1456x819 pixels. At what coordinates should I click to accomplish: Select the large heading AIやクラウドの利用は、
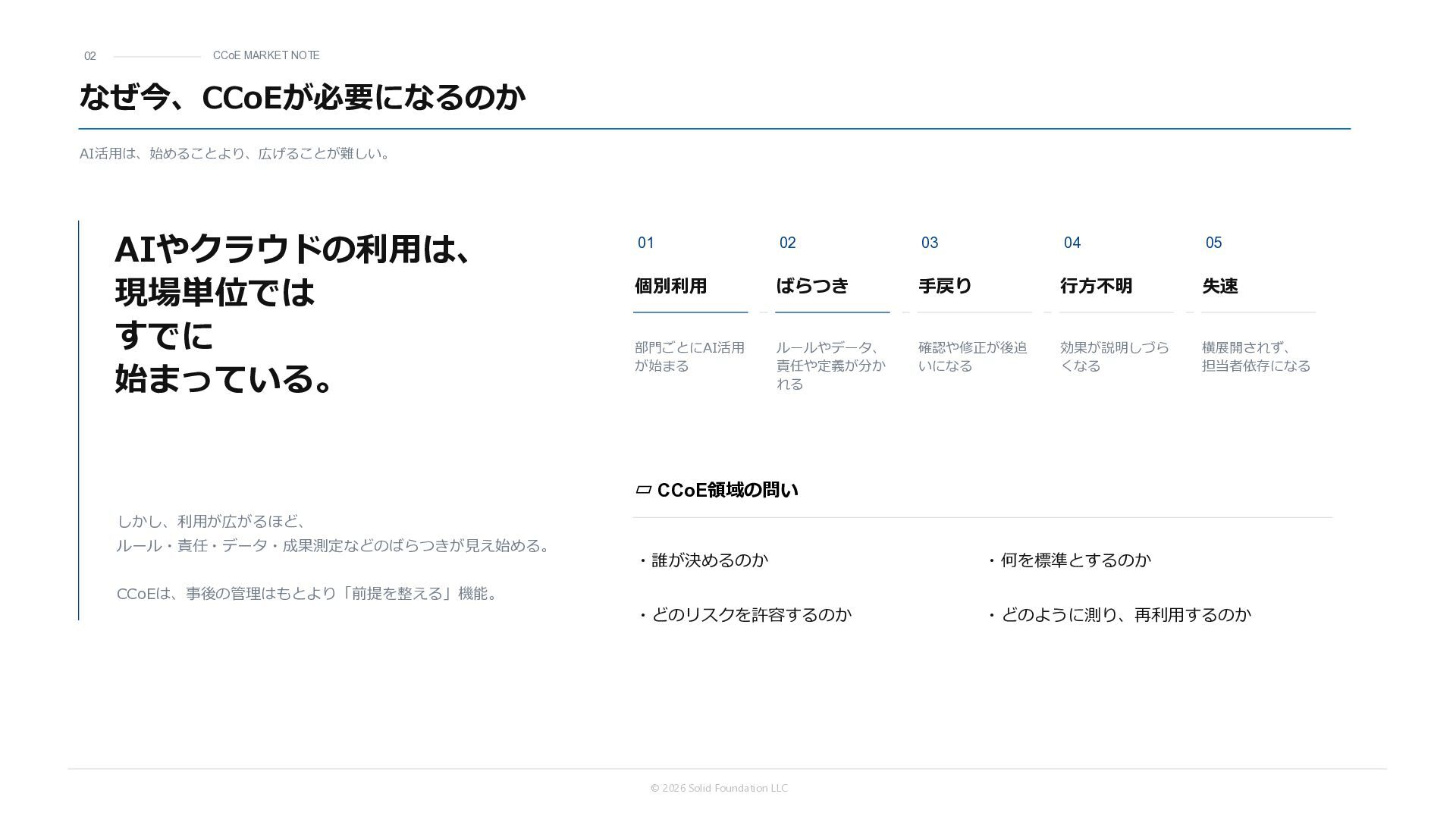click(294, 249)
